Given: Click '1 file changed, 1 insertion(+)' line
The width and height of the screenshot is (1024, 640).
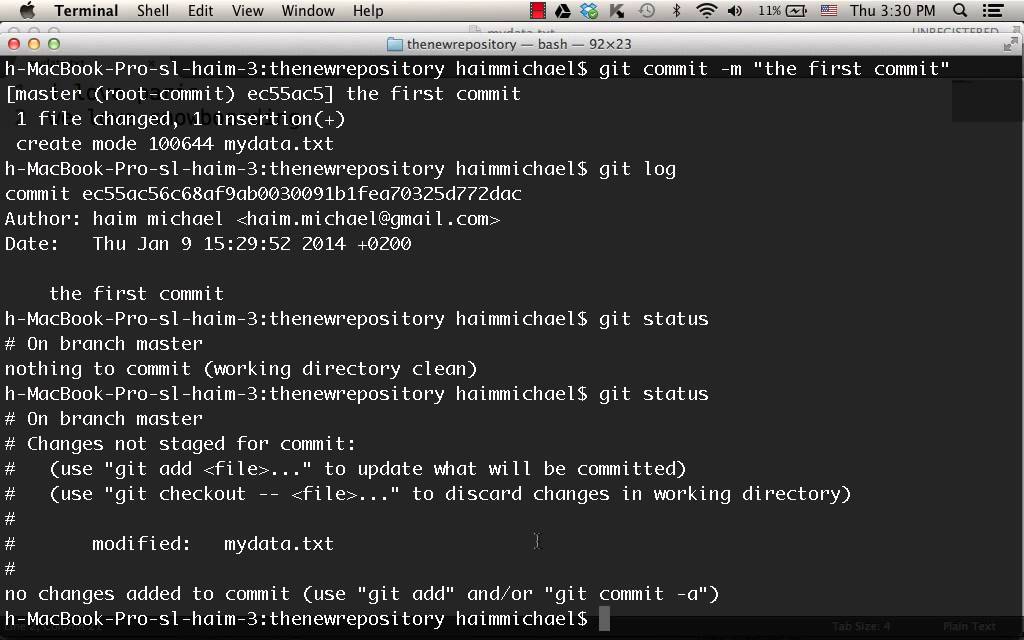Looking at the screenshot, I should (180, 119).
